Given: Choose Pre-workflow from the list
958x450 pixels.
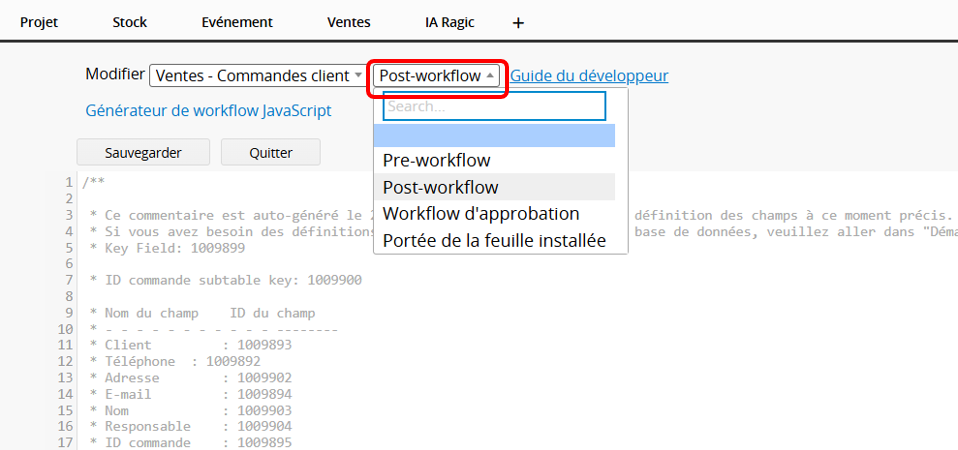Looking at the screenshot, I should [437, 160].
